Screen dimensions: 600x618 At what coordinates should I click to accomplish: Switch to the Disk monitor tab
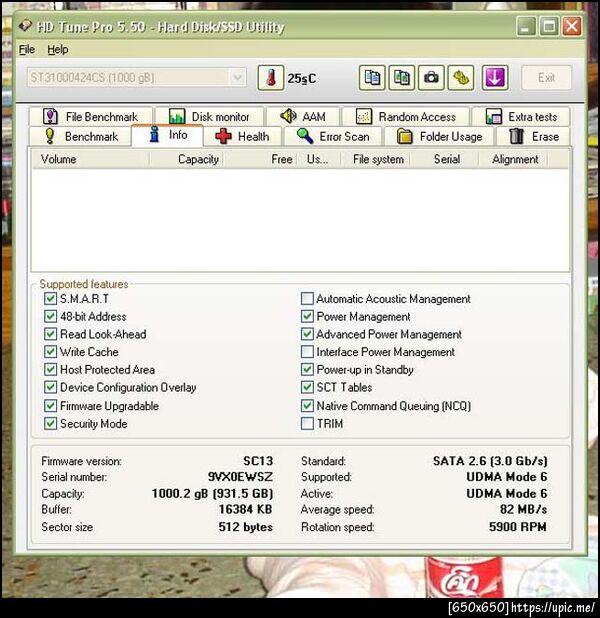click(x=209, y=117)
